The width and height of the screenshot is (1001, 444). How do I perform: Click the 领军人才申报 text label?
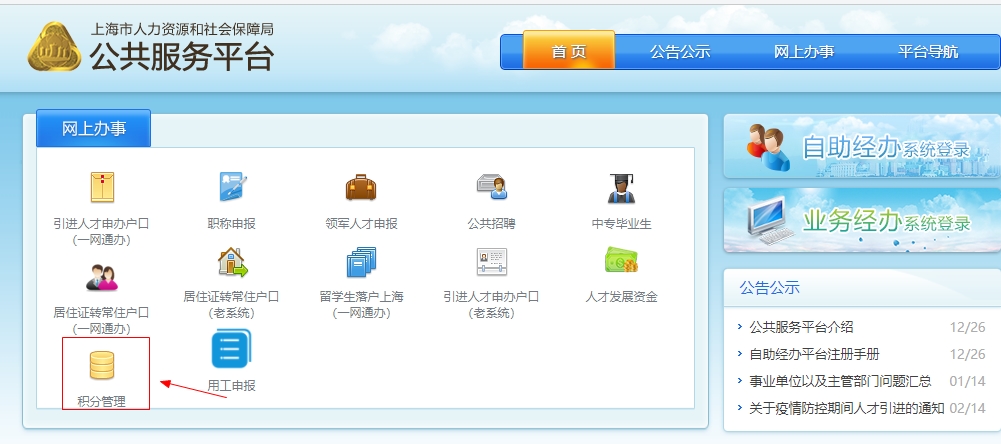point(361,224)
